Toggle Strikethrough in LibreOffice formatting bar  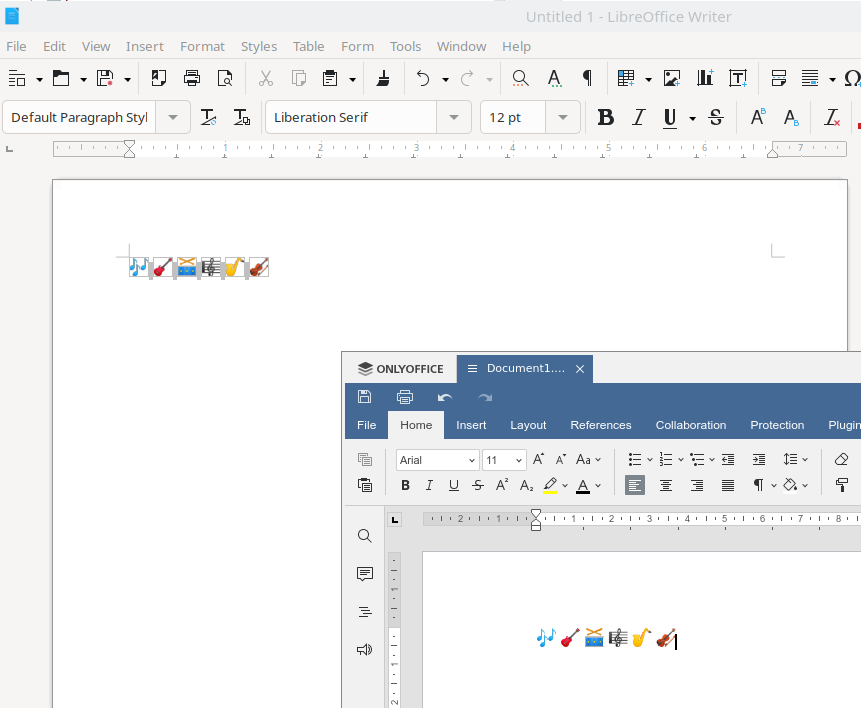click(715, 118)
